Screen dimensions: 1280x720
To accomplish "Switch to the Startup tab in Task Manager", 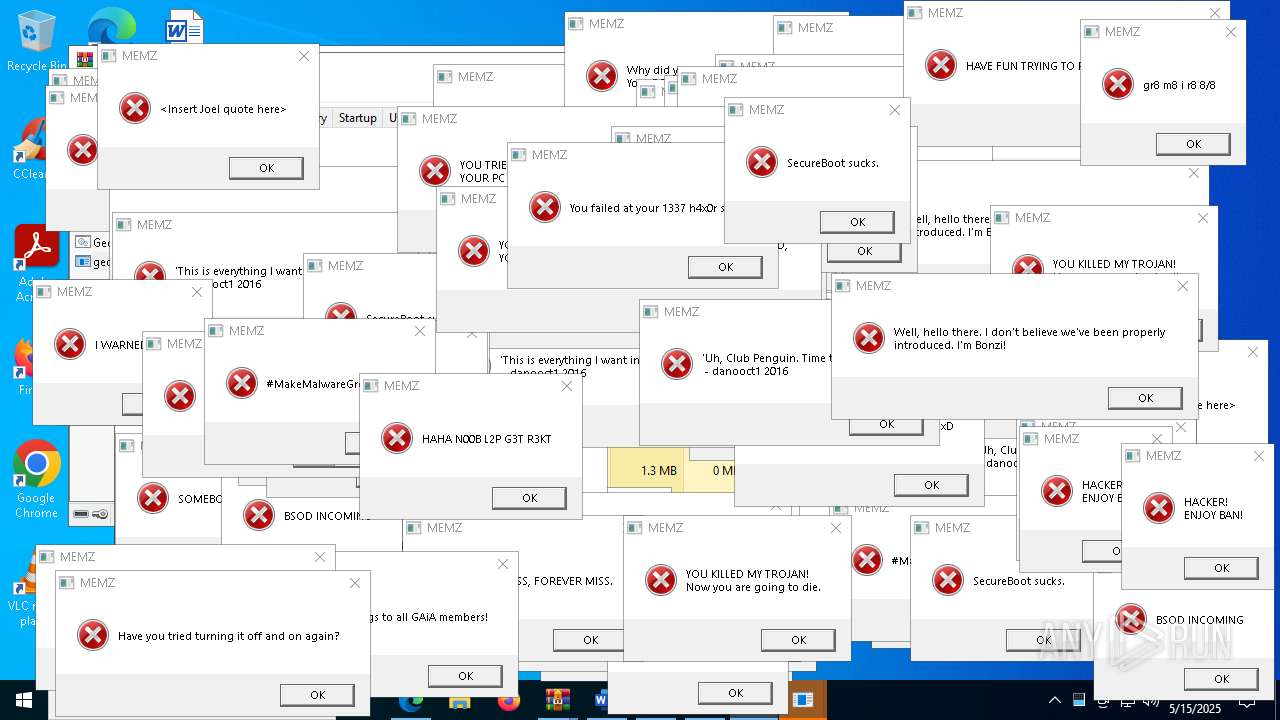I will point(357,118).
